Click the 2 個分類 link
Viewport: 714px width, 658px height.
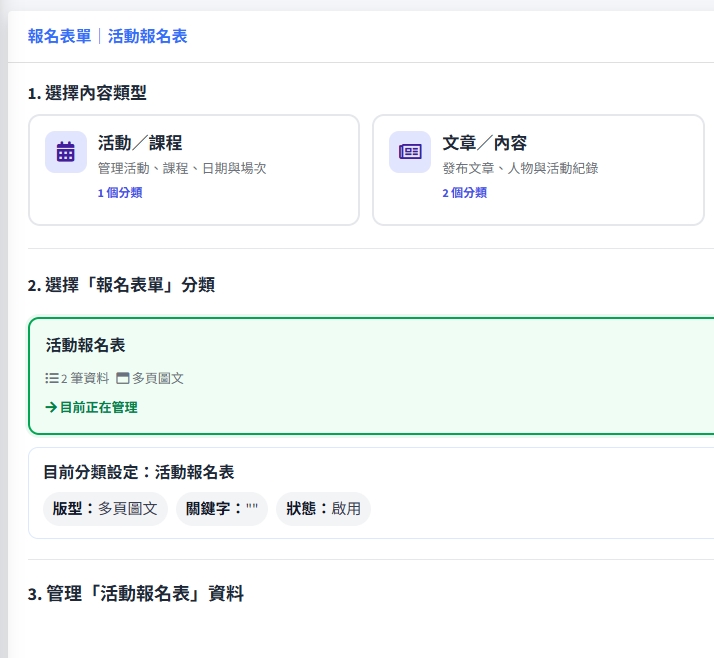point(464,193)
